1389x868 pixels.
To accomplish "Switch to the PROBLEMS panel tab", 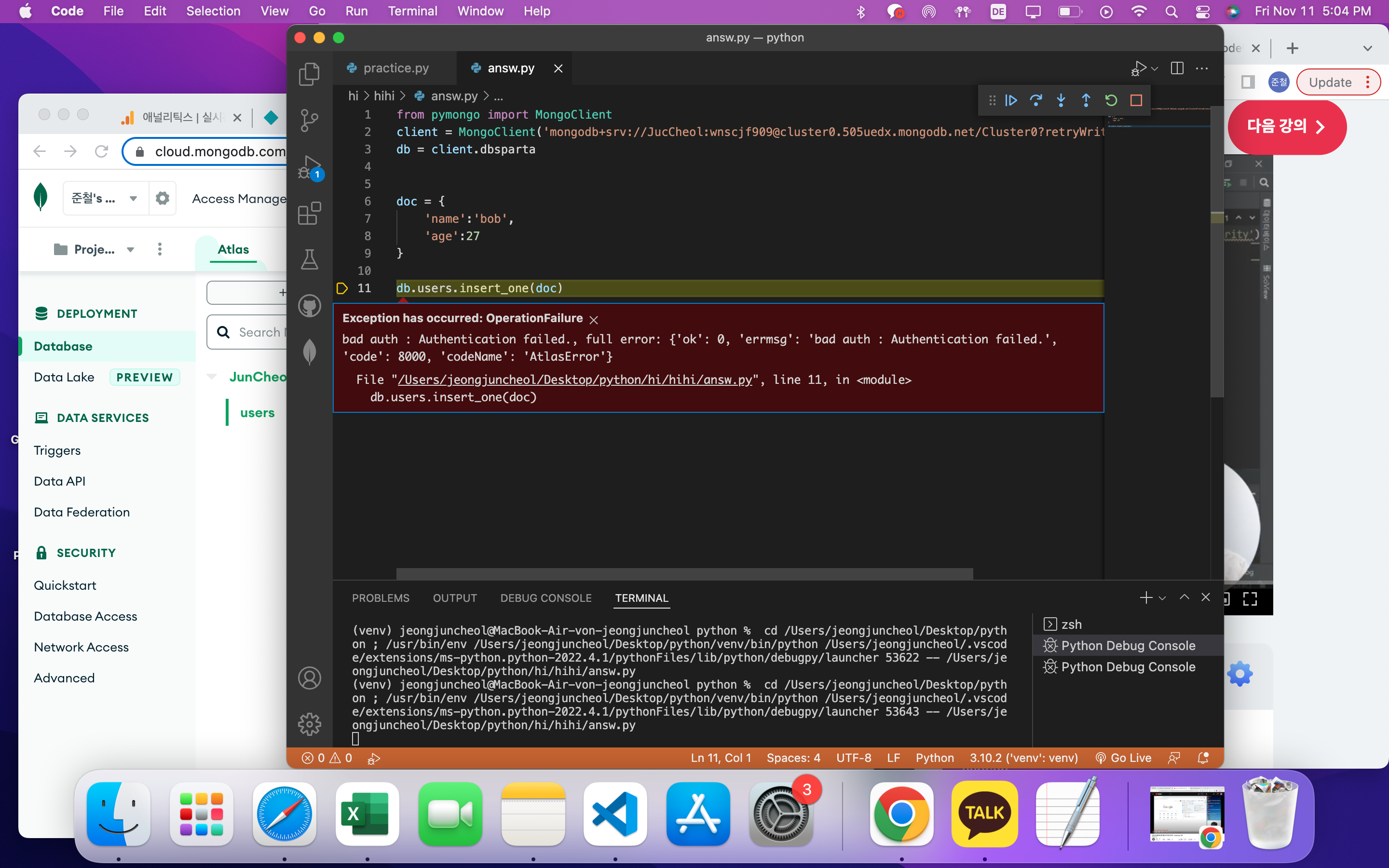I will (x=381, y=598).
